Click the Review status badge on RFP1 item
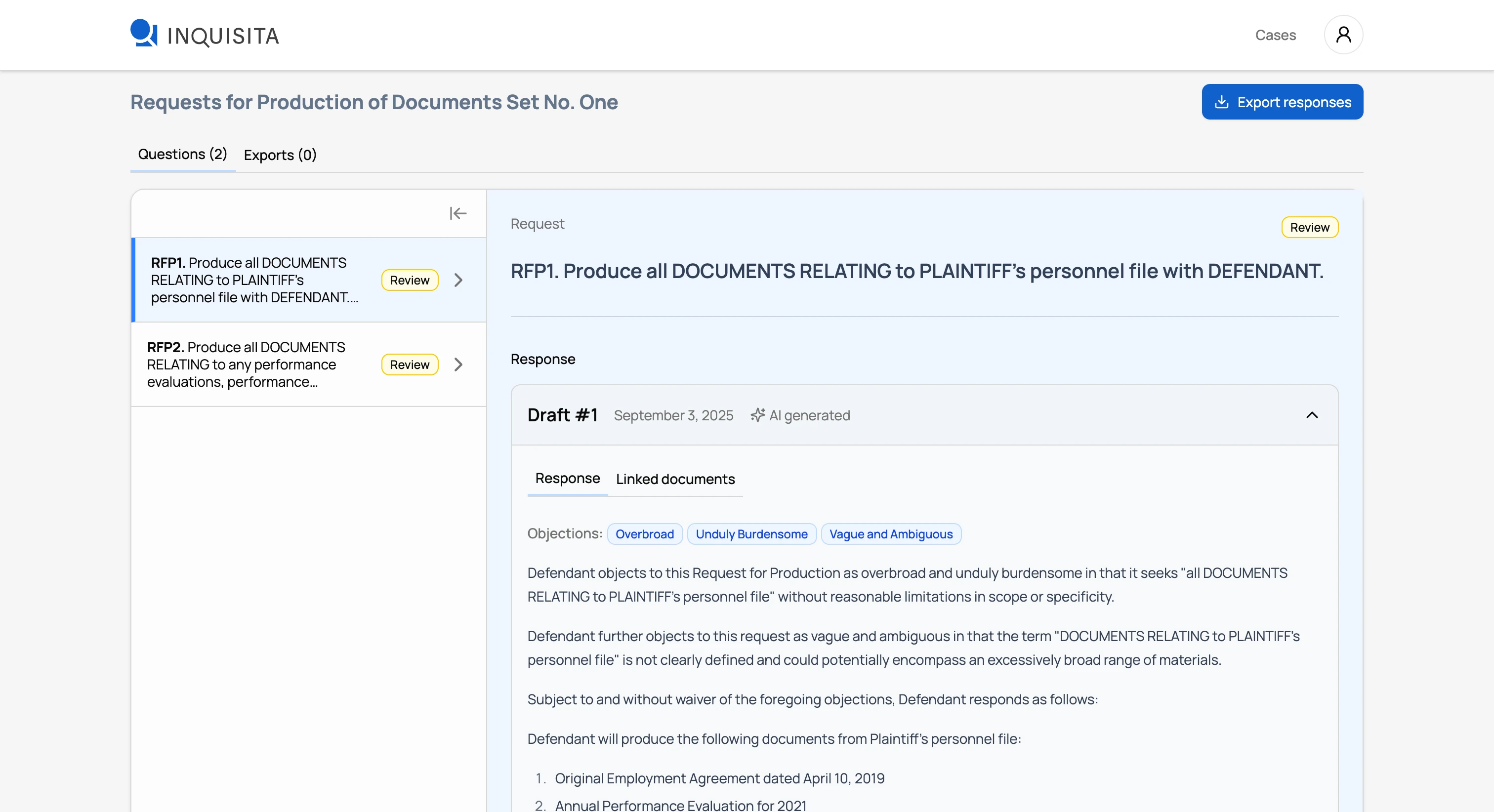 tap(410, 280)
